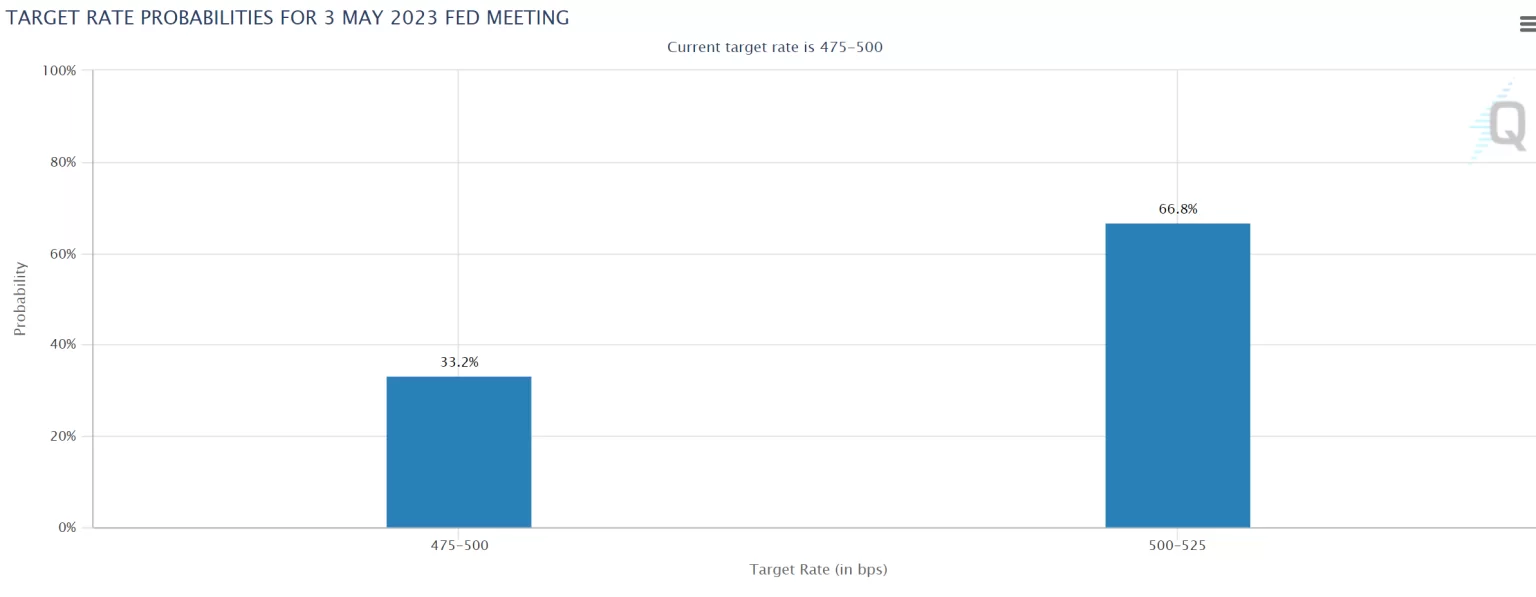Image resolution: width=1536 pixels, height=597 pixels.
Task: Click the 33.2% data label
Action: [459, 362]
